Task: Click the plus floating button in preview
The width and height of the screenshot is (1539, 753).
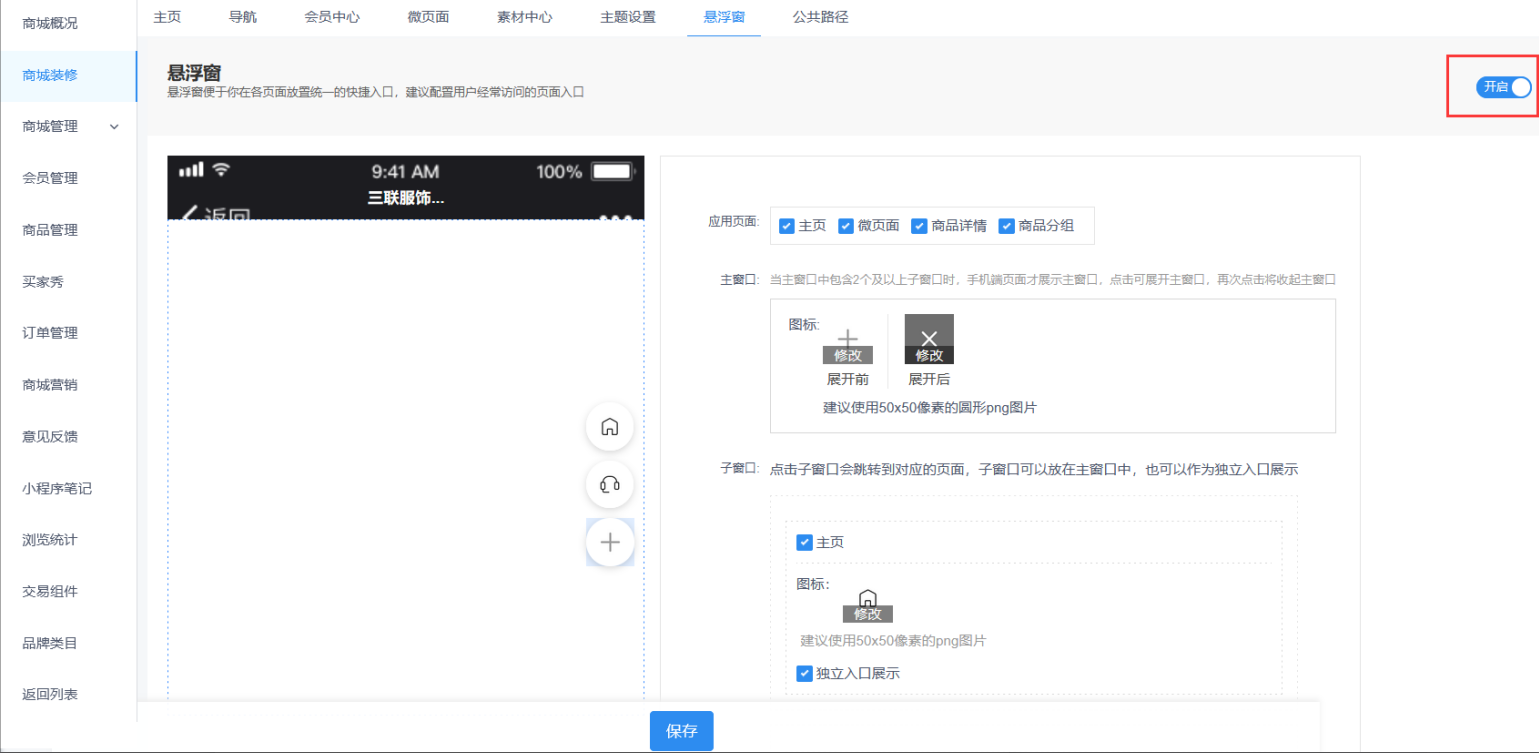Action: pyautogui.click(x=609, y=543)
